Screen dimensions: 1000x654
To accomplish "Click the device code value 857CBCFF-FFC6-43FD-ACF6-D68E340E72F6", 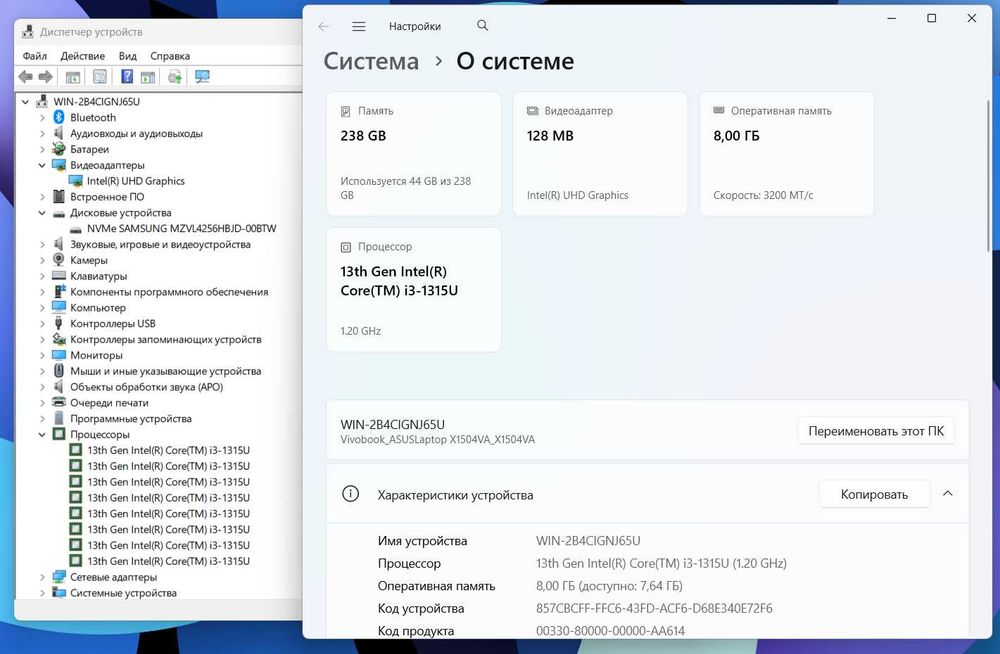I will [x=654, y=608].
